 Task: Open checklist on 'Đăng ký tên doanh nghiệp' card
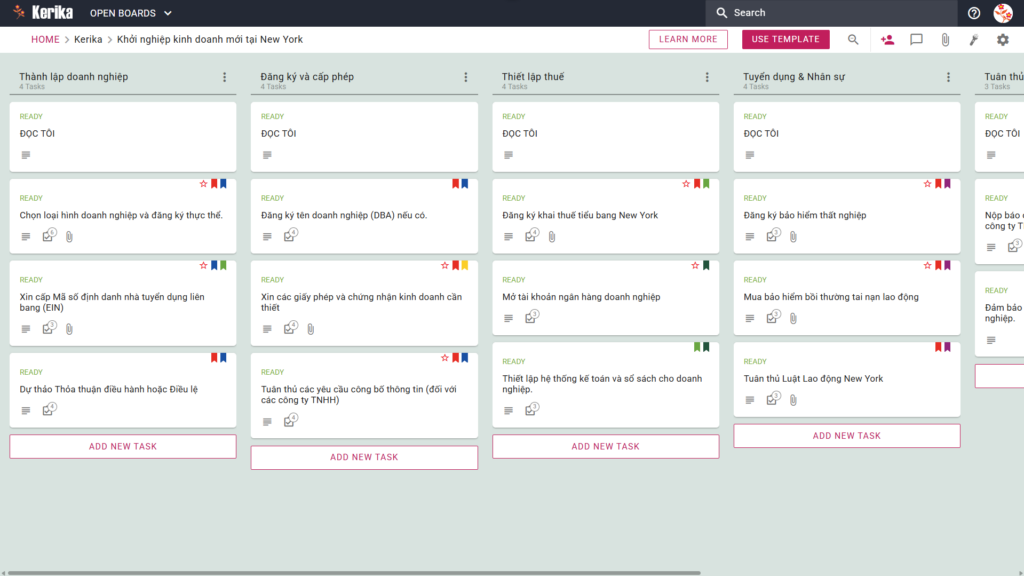(290, 236)
